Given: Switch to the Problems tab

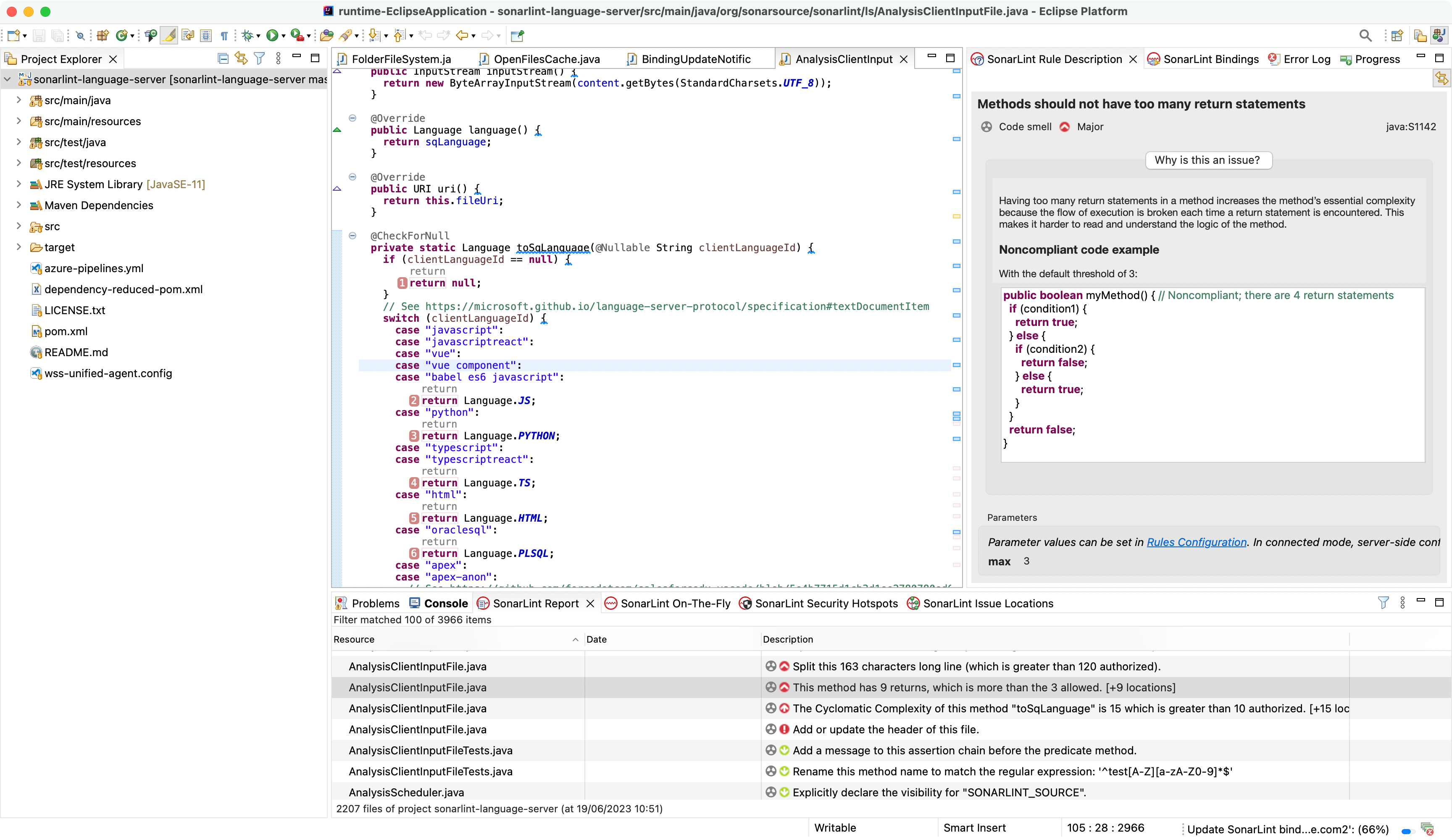Looking at the screenshot, I should point(367,603).
